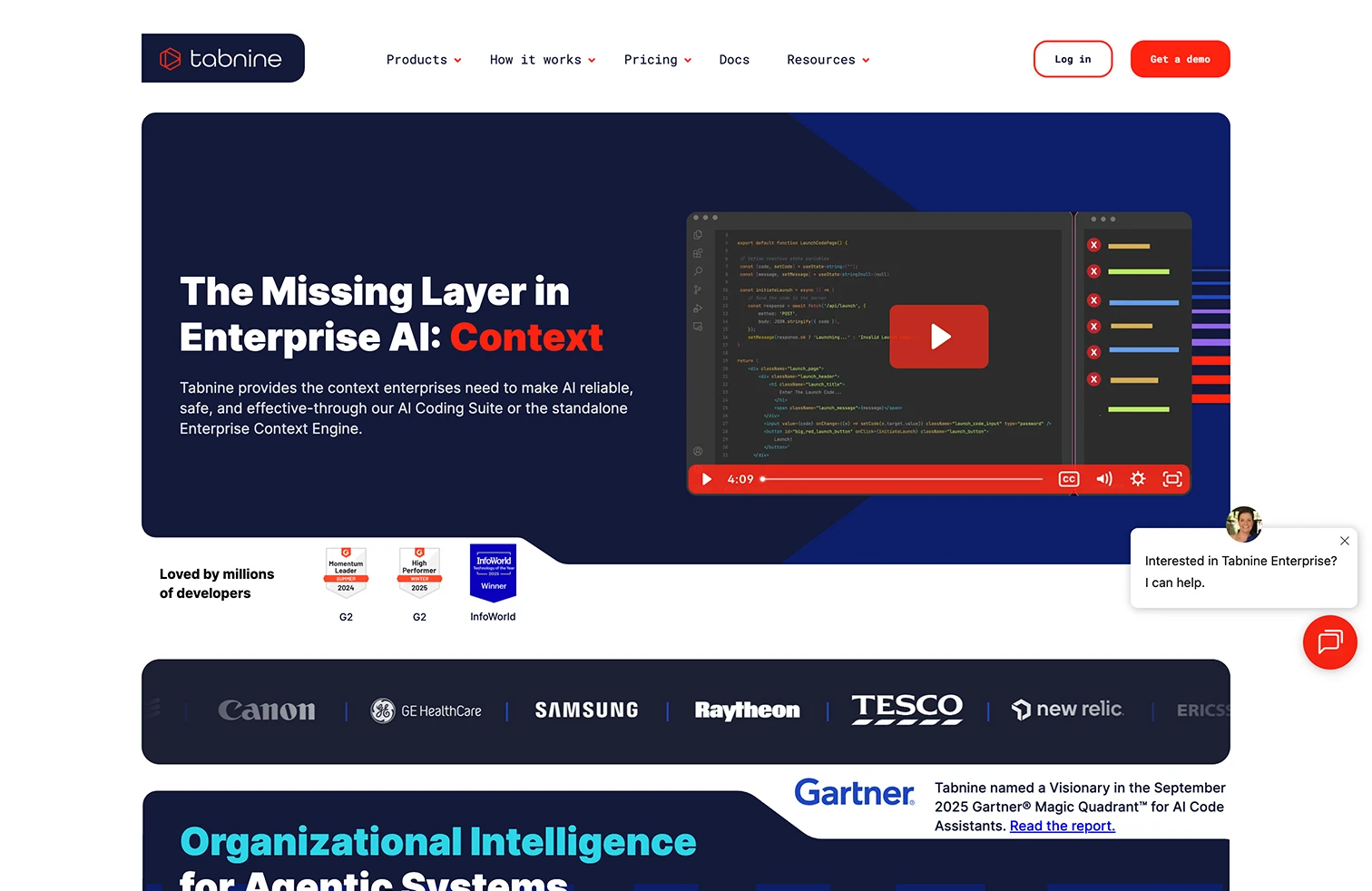Click the InfoWorld Winner badge
1372x891 pixels.
493,572
